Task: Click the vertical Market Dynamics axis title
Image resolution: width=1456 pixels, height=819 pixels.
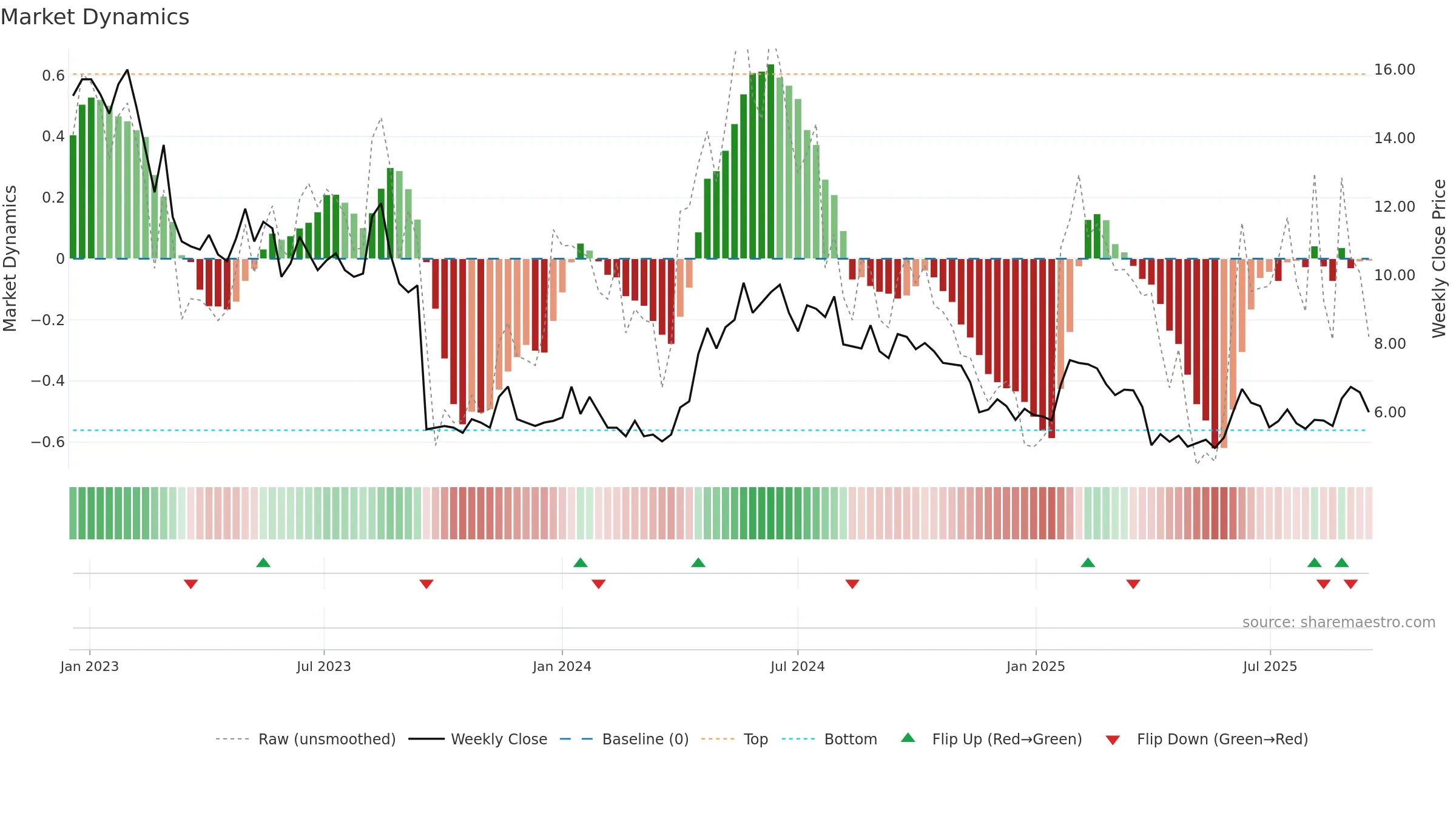Action: pos(10,258)
